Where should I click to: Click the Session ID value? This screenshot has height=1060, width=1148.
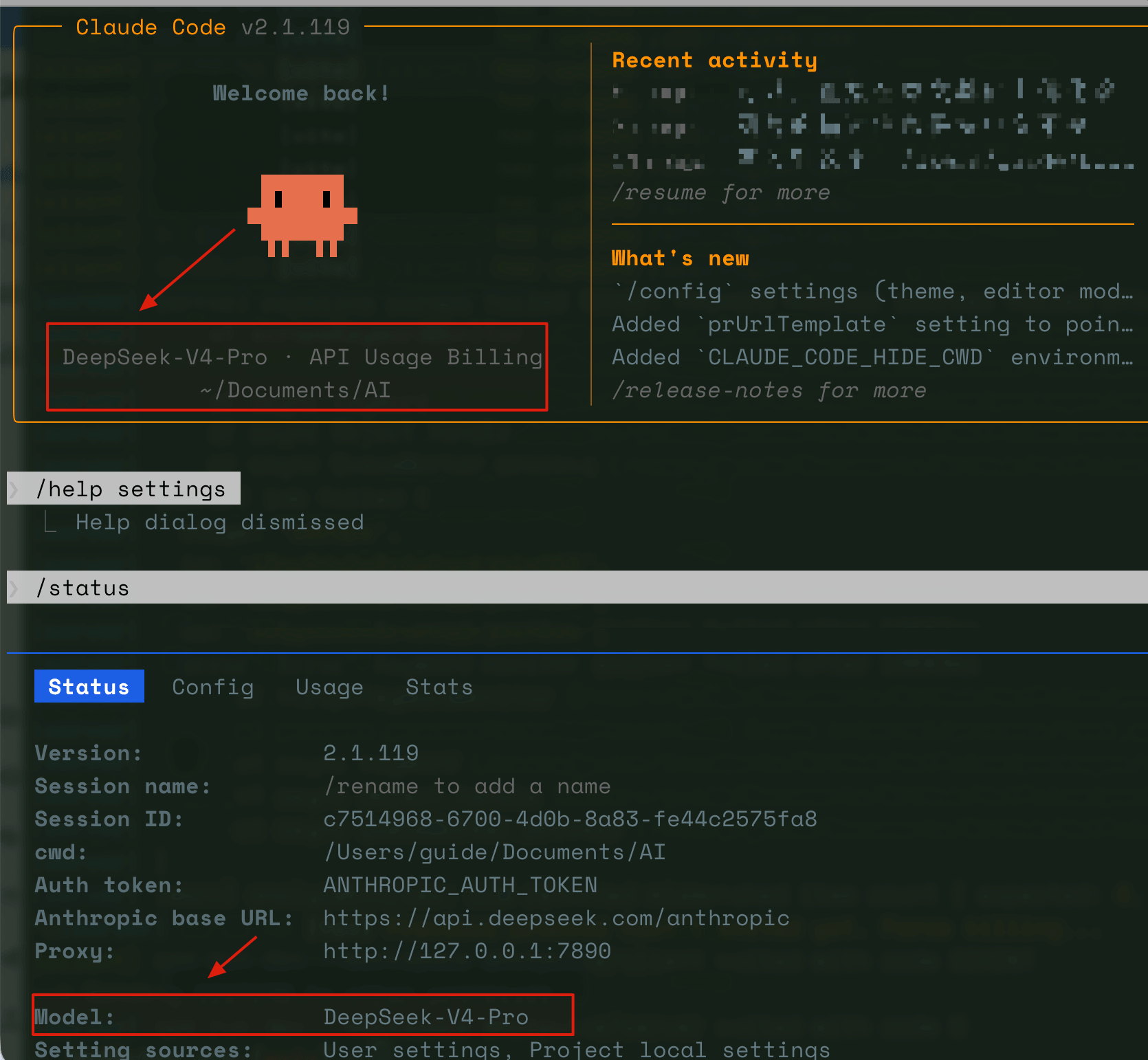pos(571,819)
